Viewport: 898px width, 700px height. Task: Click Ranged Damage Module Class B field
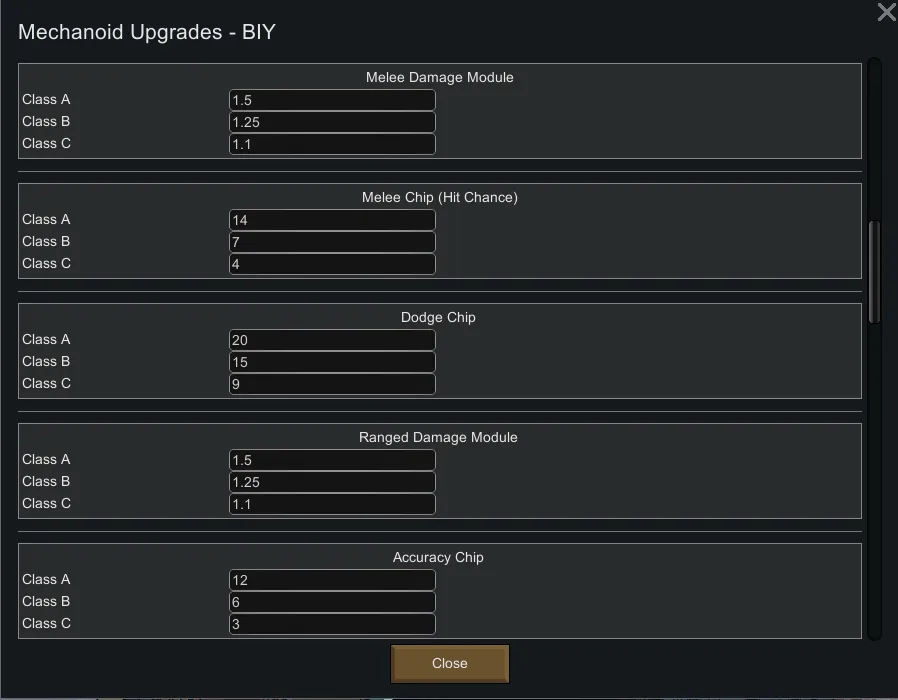[332, 482]
